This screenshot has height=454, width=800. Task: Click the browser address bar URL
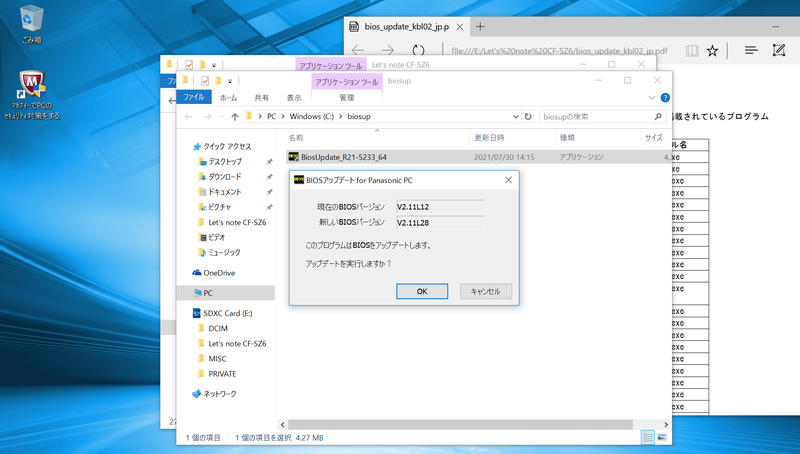559,51
